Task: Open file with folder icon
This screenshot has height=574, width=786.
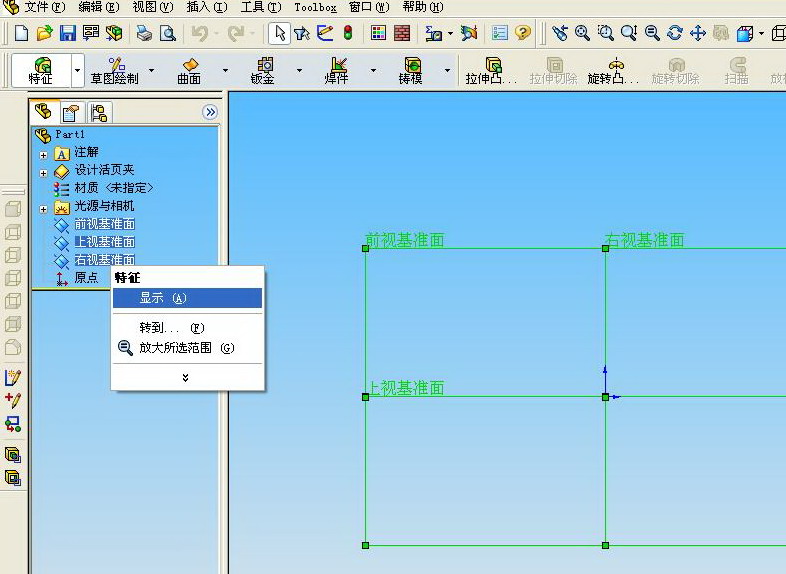Action: click(44, 34)
